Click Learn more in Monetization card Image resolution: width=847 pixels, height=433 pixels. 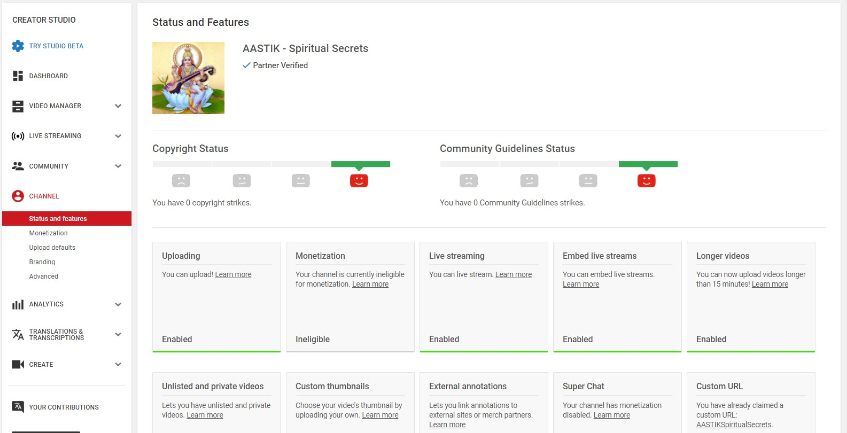[x=371, y=285]
